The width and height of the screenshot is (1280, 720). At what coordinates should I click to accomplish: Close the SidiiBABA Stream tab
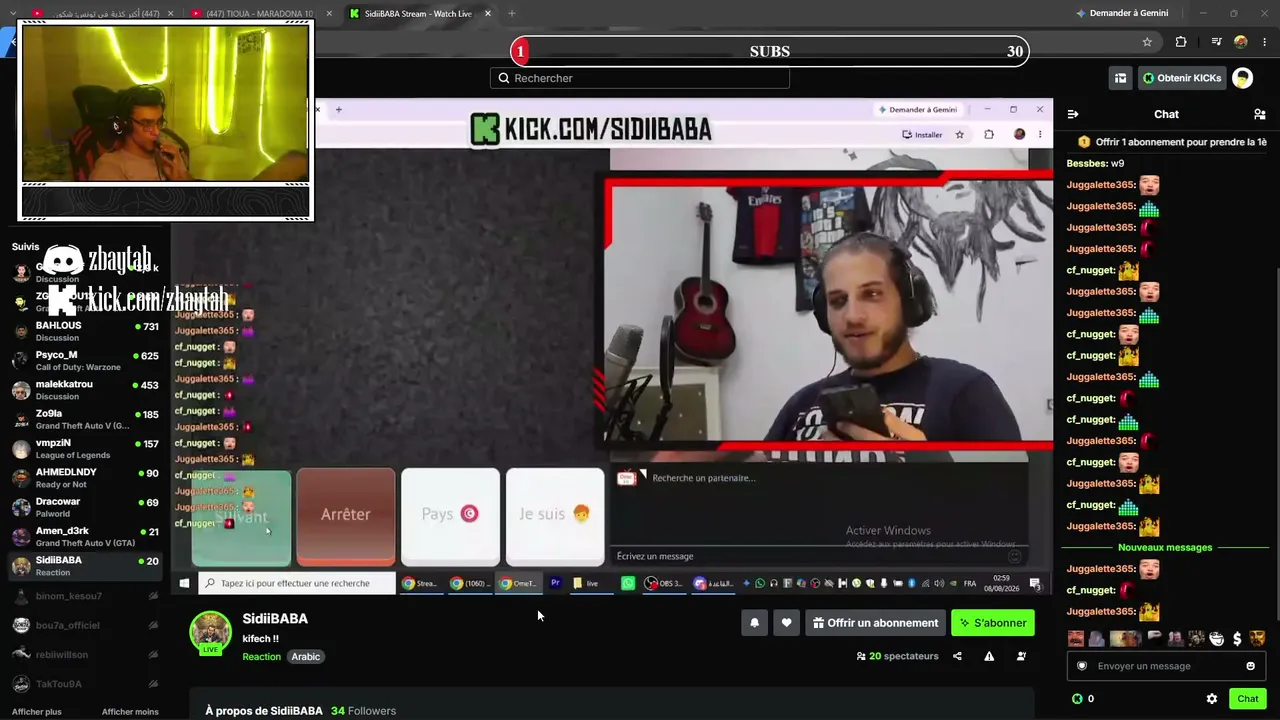click(x=488, y=13)
